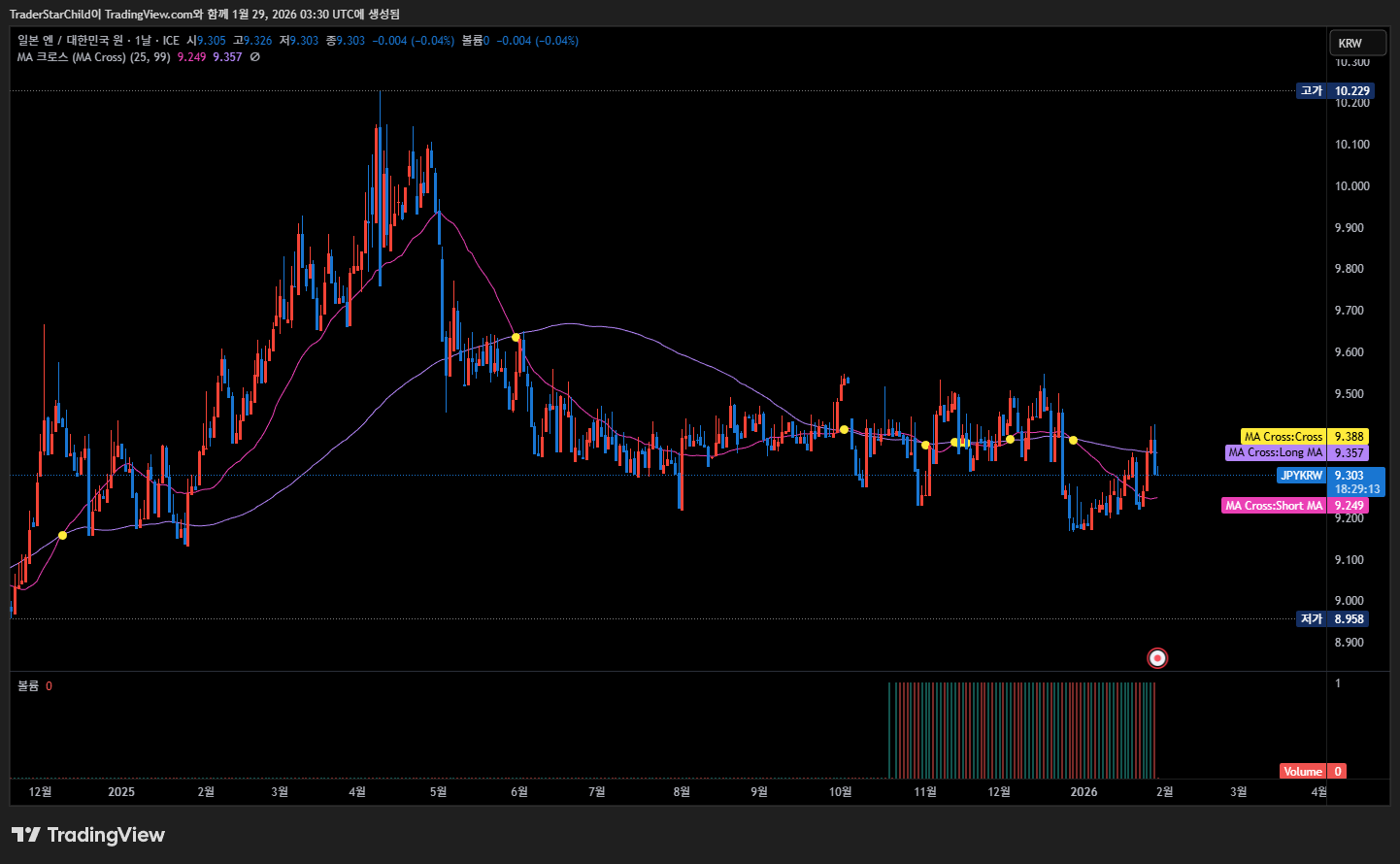The height and width of the screenshot is (864, 1400).
Task: Click the blue JPYKRW price label
Action: [1301, 476]
